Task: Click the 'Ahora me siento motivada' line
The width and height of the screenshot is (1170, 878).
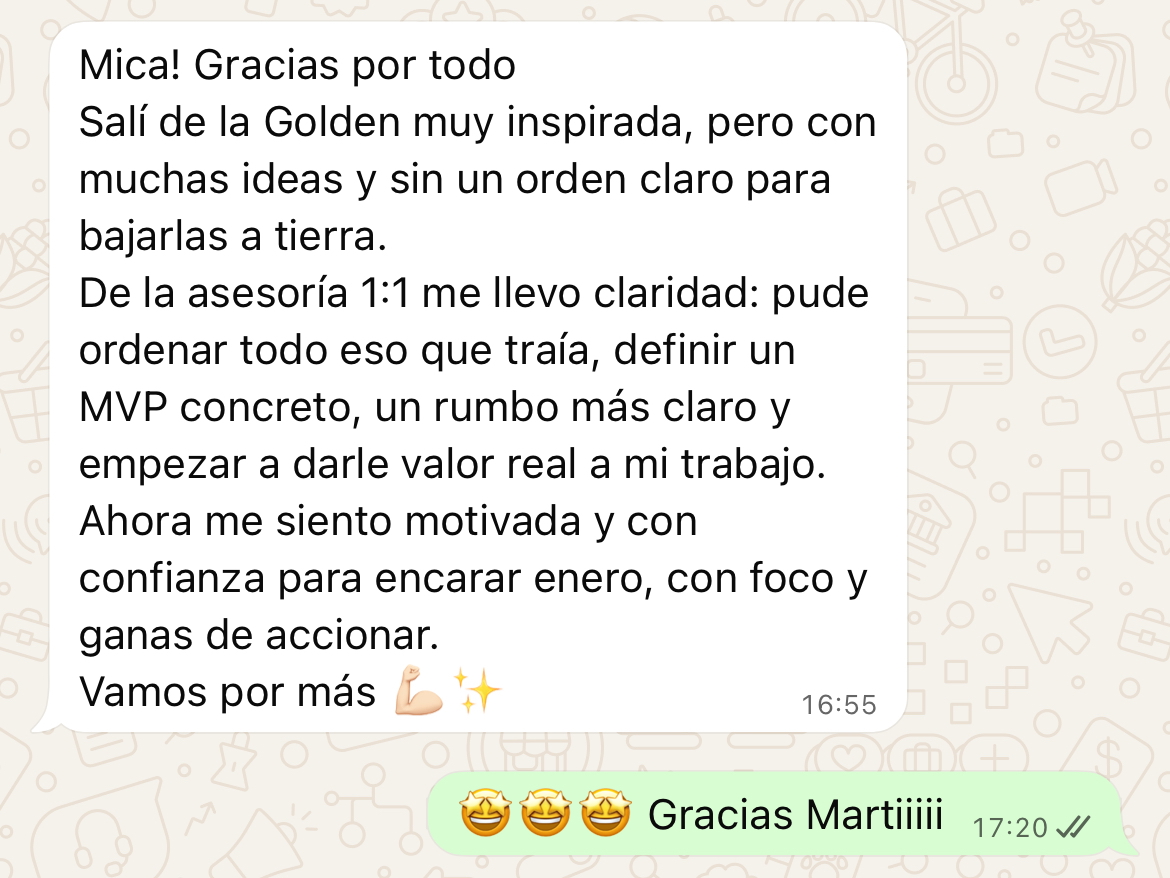Action: point(330,521)
